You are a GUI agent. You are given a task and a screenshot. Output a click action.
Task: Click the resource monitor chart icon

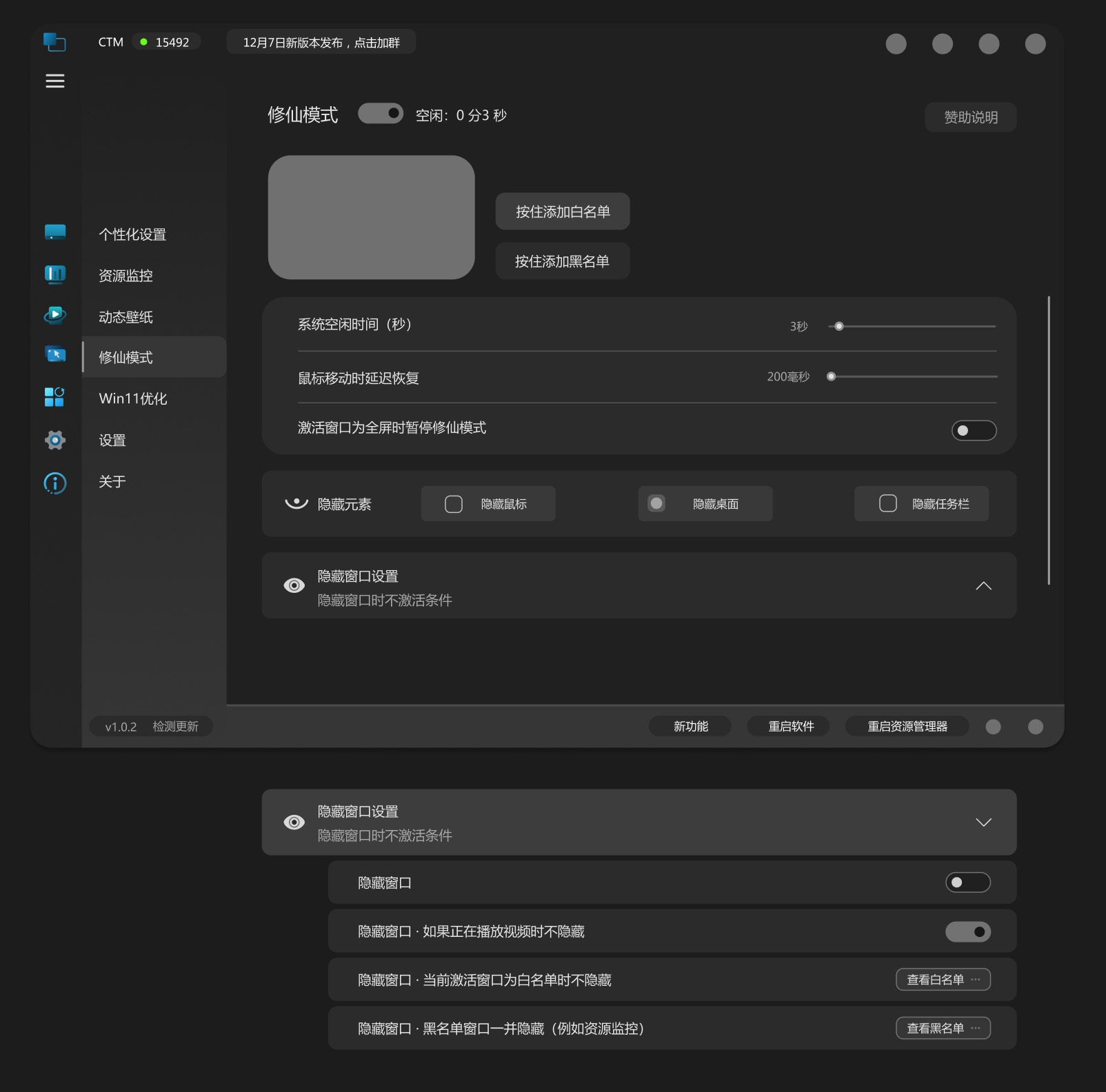[x=54, y=274]
